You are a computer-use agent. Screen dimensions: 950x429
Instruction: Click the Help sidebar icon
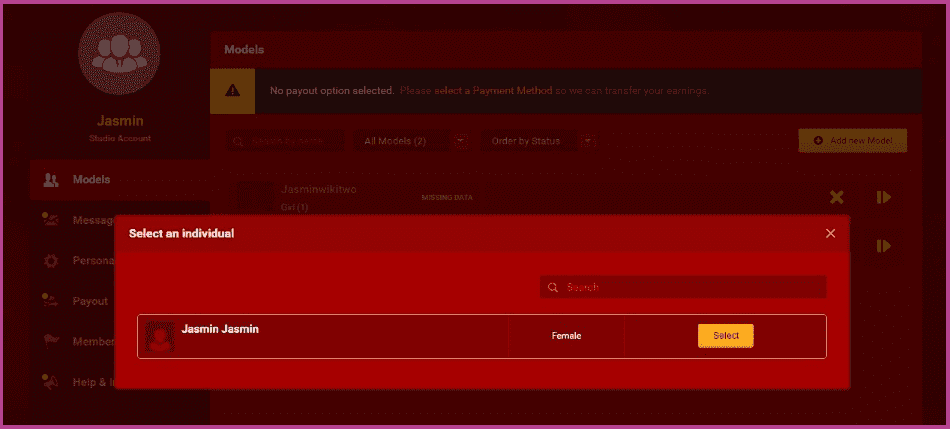tap(51, 381)
